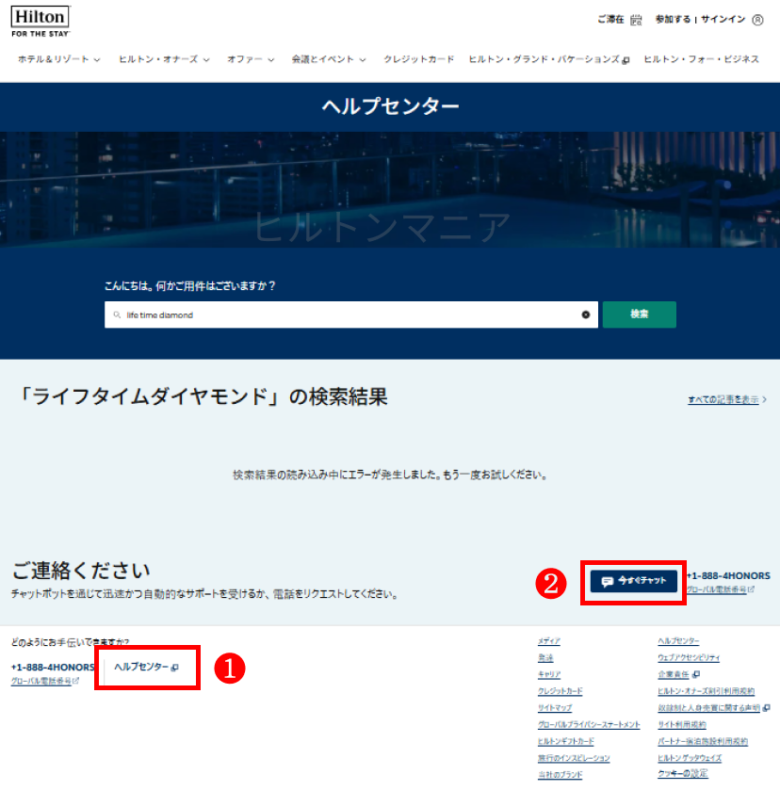
Task: Click the external-link icon beside 企業責任
Action: tap(696, 674)
